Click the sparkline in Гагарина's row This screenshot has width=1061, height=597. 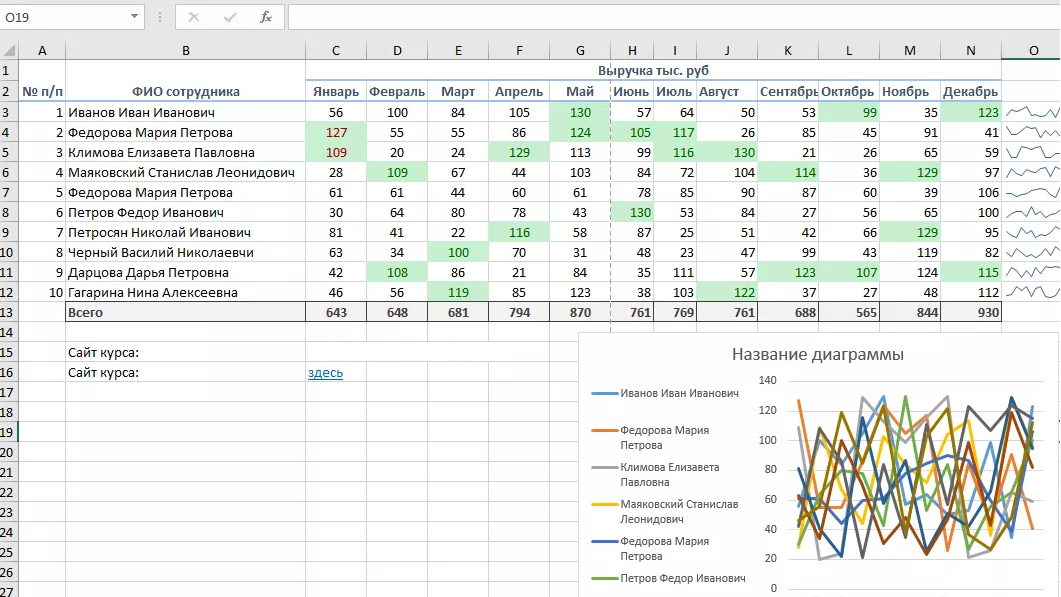click(x=1032, y=292)
